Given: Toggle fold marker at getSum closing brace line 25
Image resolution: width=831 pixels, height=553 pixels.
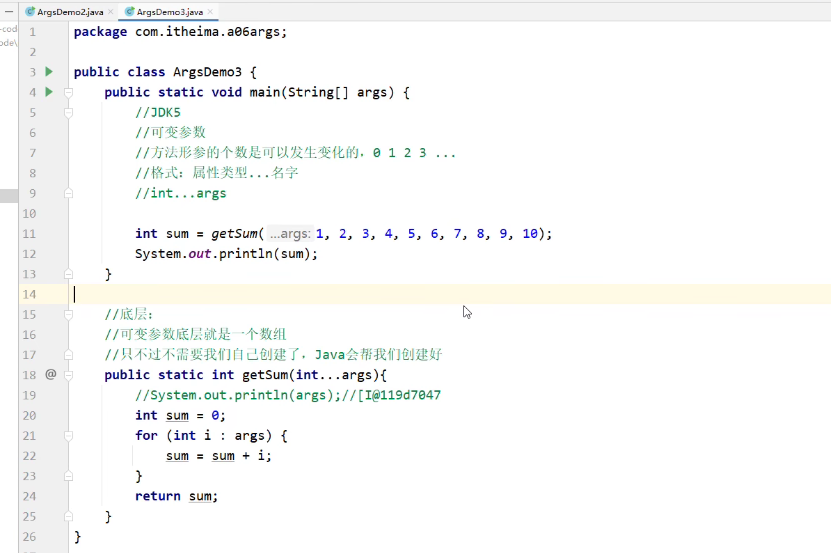Looking at the screenshot, I should [68, 516].
